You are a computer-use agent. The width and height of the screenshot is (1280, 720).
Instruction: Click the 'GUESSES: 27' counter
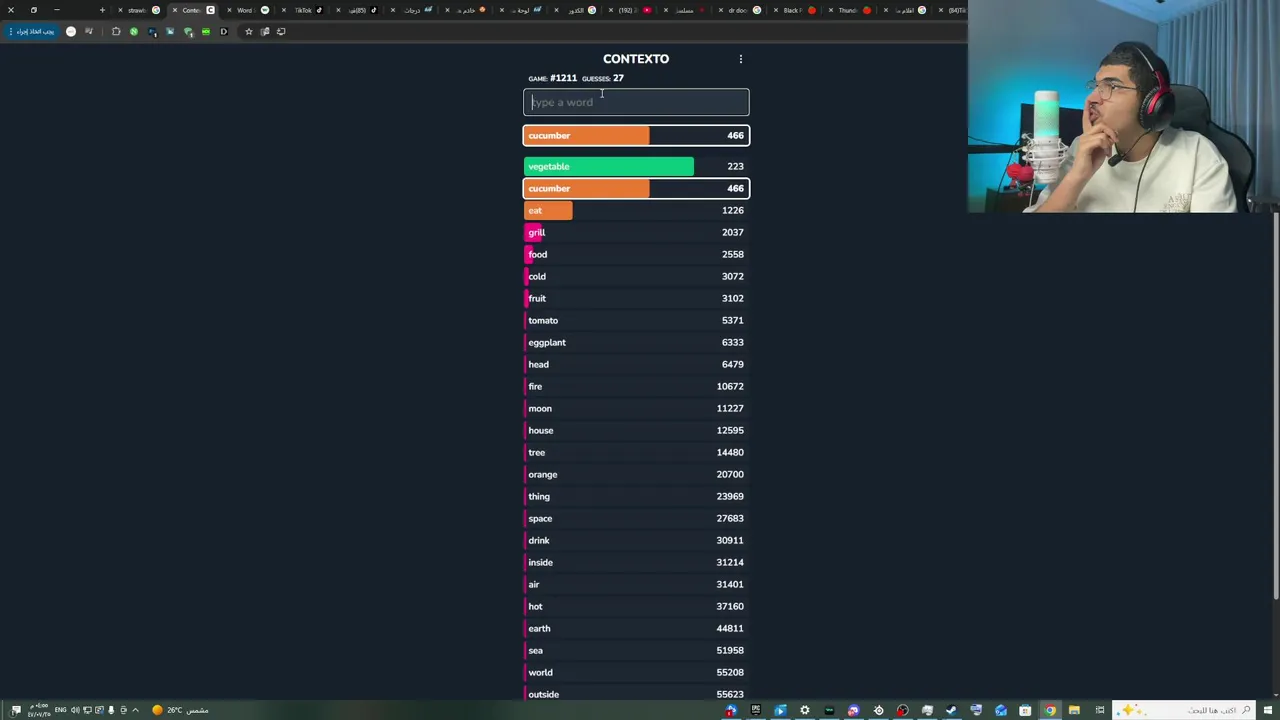(x=603, y=78)
